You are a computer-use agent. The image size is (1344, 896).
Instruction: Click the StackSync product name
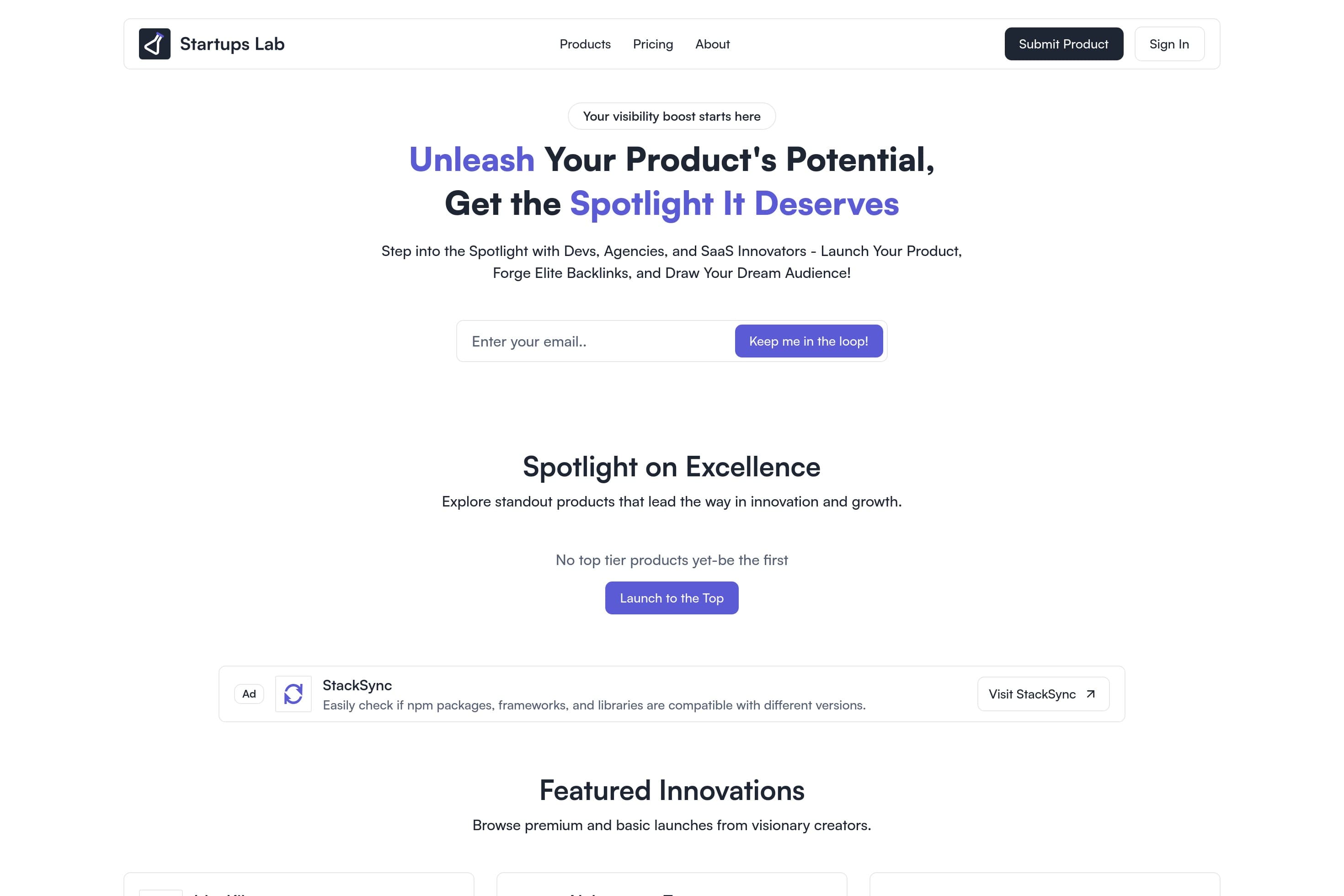coord(357,685)
